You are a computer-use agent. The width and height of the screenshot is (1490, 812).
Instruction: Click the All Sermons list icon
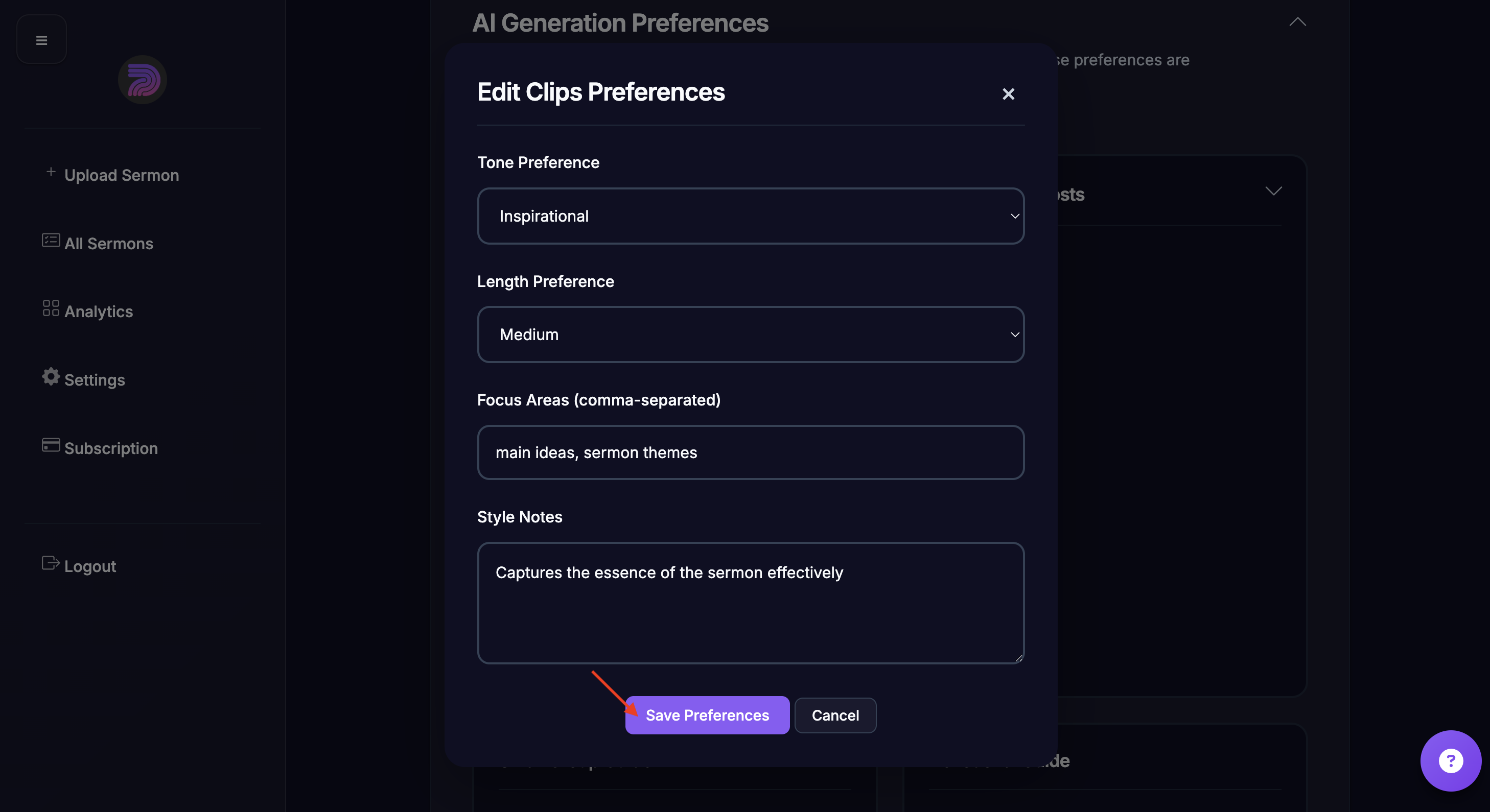[x=51, y=241]
